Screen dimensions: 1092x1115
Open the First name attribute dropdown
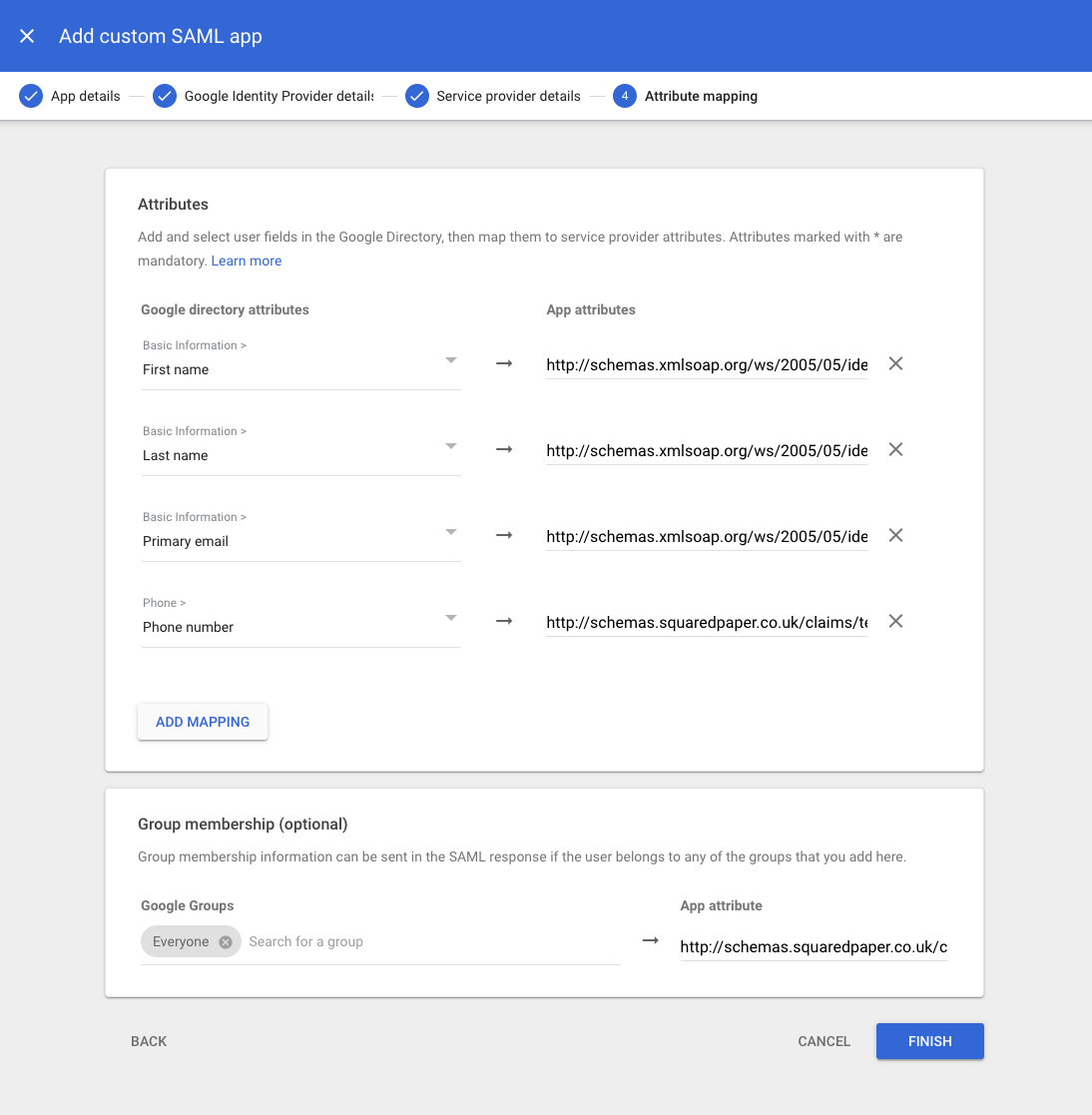tap(300, 362)
